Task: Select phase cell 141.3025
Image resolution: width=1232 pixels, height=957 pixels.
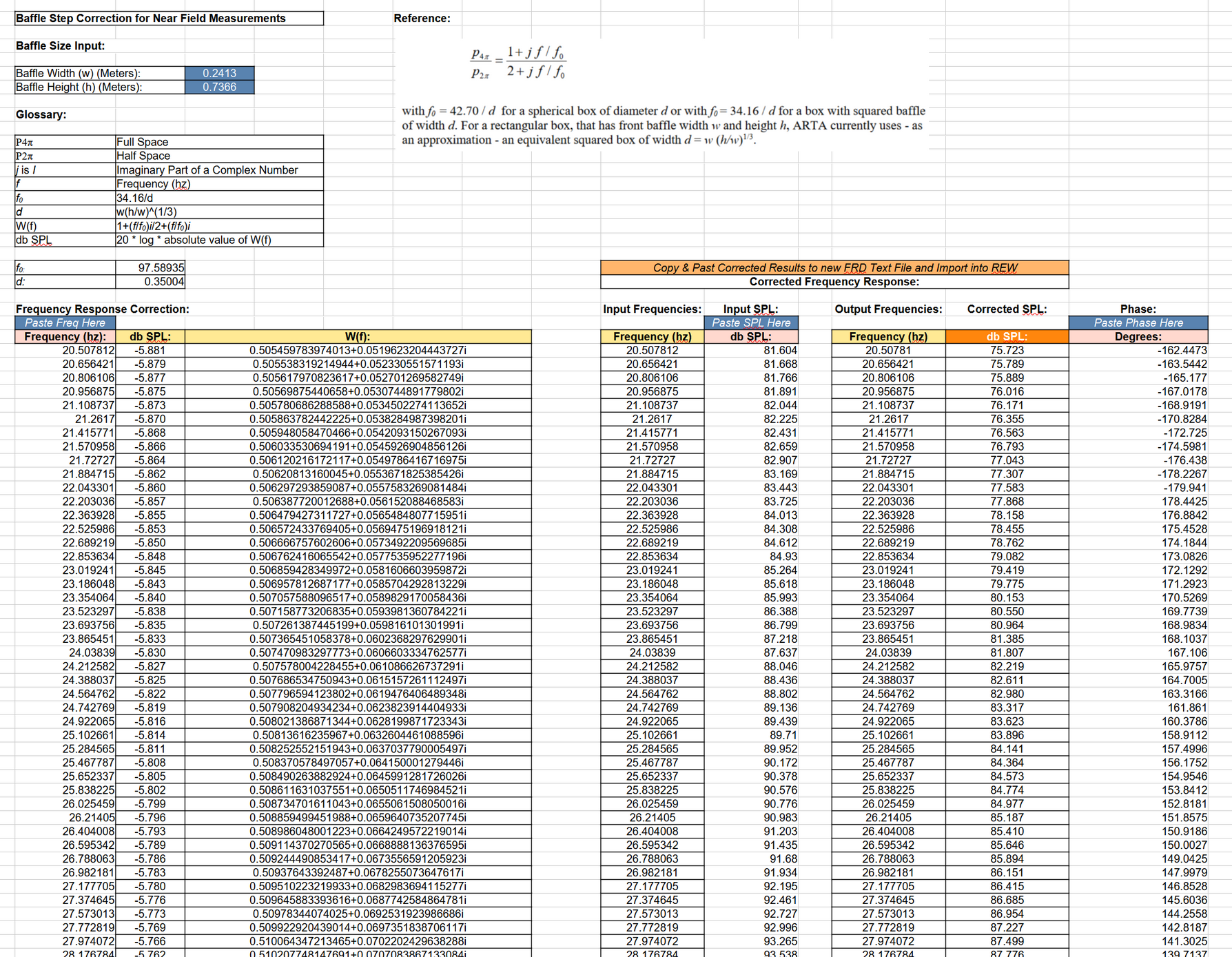Action: (1138, 941)
